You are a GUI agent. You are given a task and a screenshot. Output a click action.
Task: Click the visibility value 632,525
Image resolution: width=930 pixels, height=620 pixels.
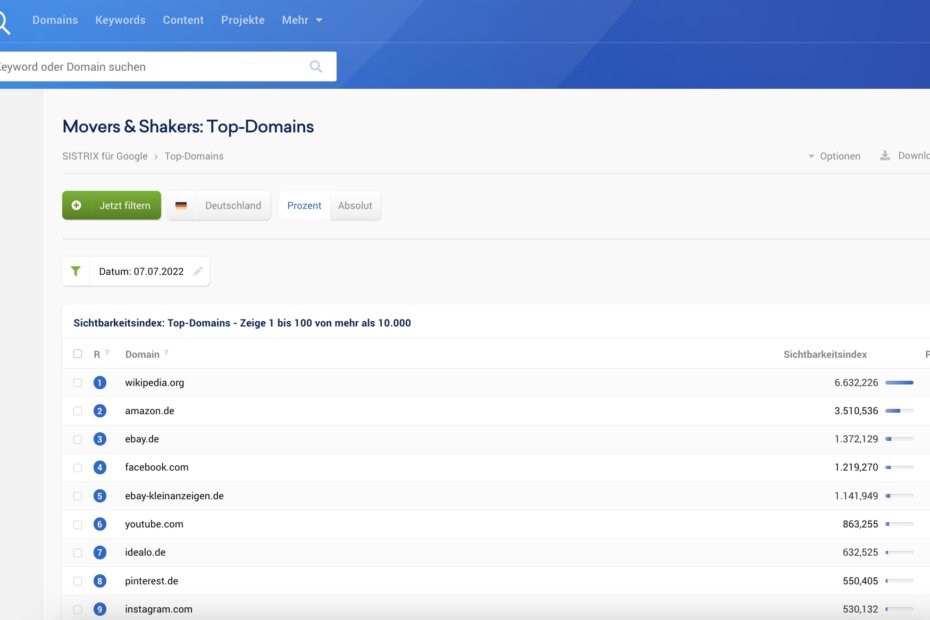coord(860,552)
